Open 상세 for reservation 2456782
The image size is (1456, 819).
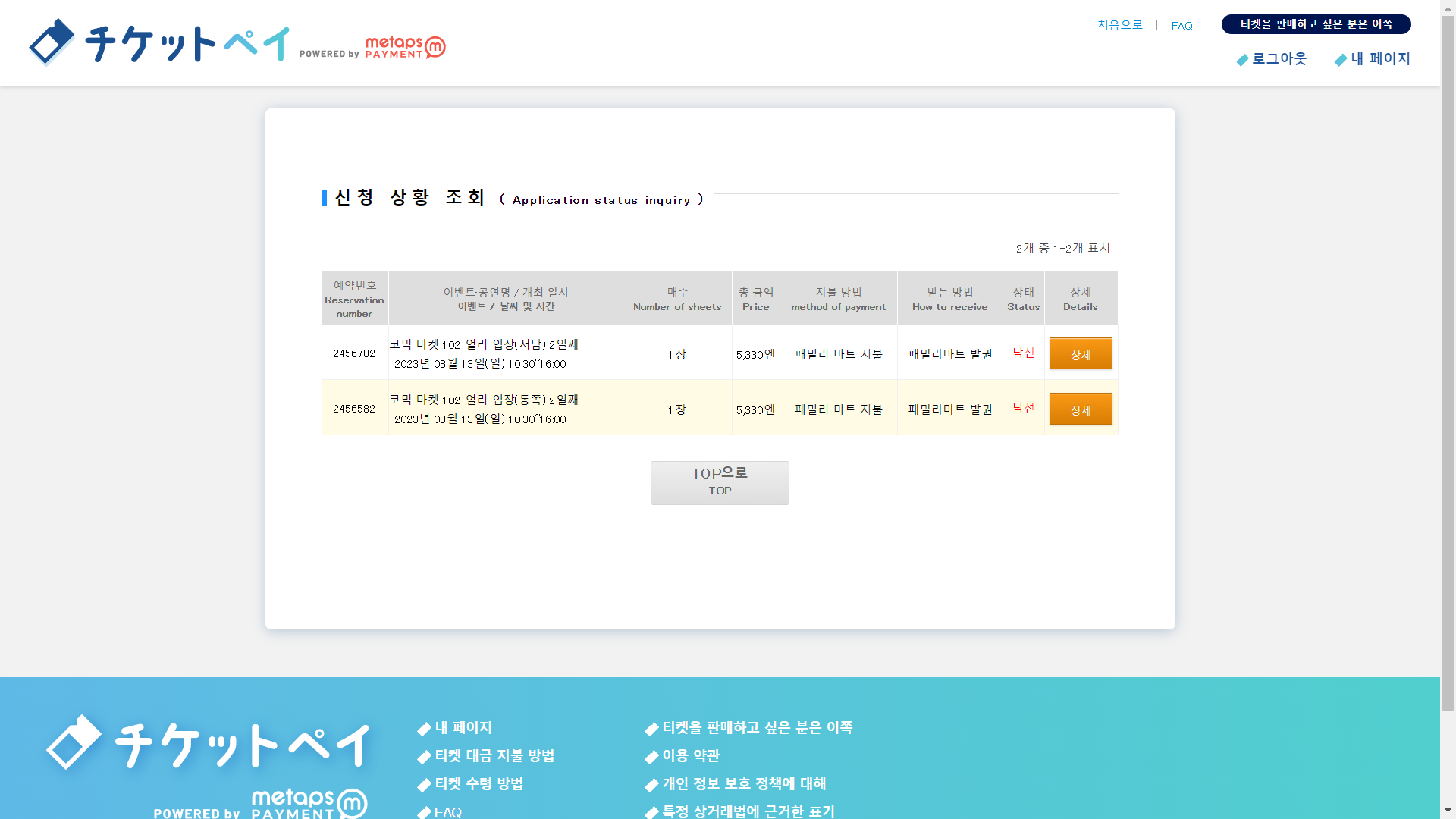(1080, 354)
